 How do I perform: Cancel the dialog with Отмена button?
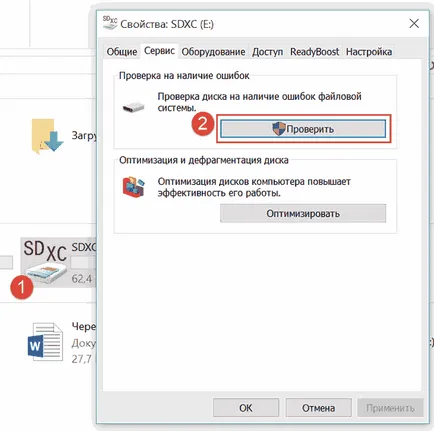pos(318,408)
